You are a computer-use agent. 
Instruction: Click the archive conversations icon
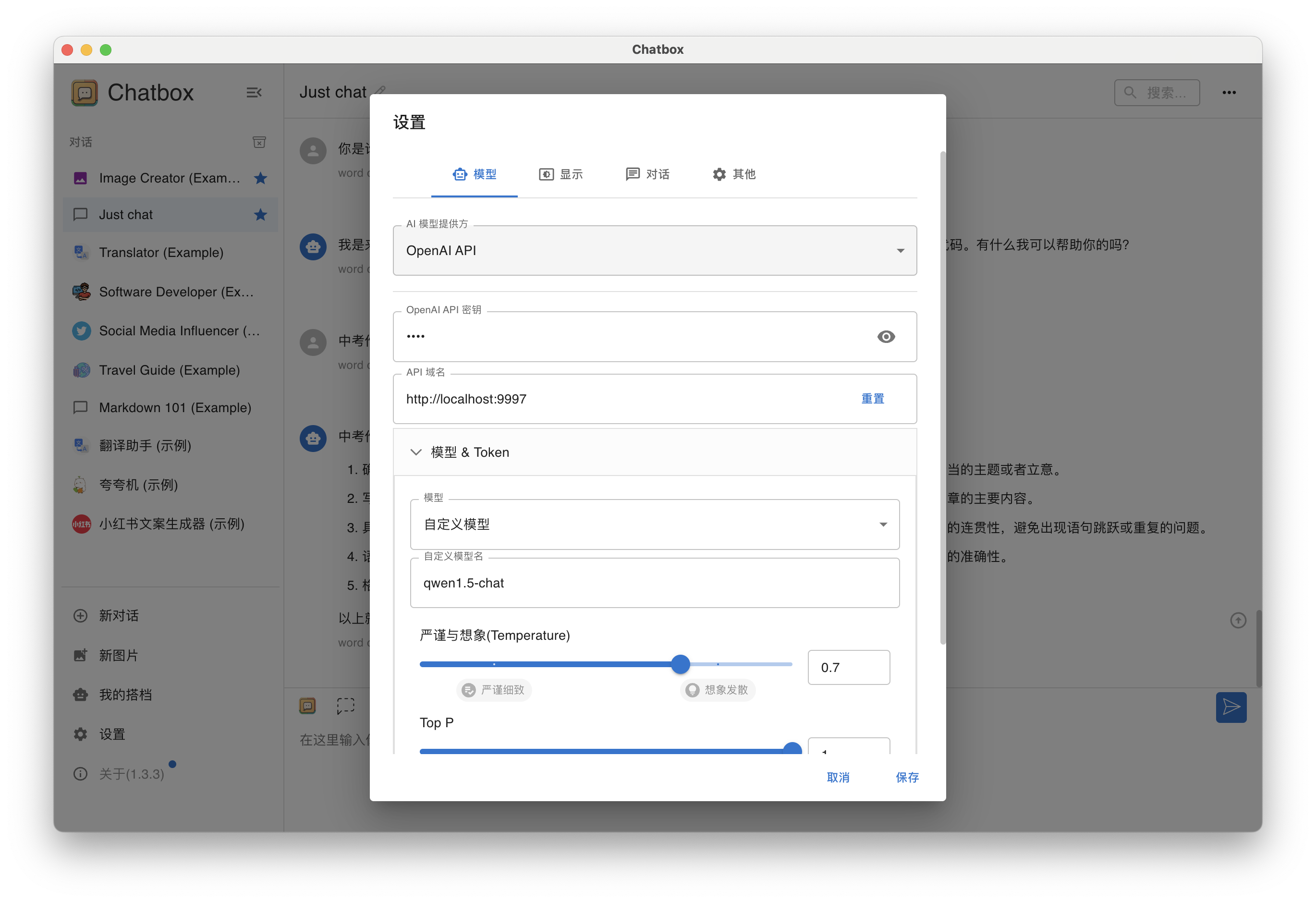click(x=259, y=142)
